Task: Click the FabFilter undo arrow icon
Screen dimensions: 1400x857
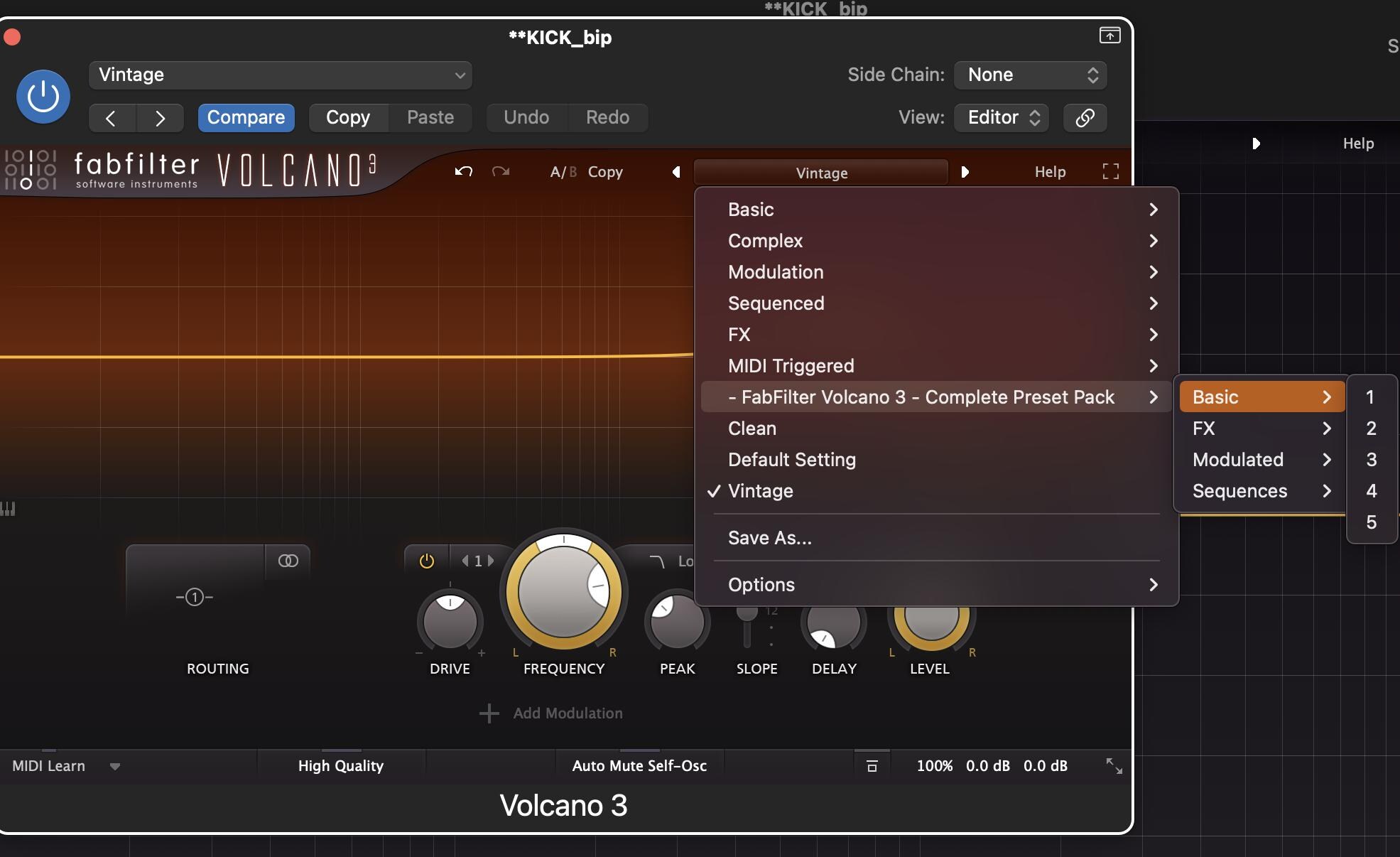Action: point(464,172)
